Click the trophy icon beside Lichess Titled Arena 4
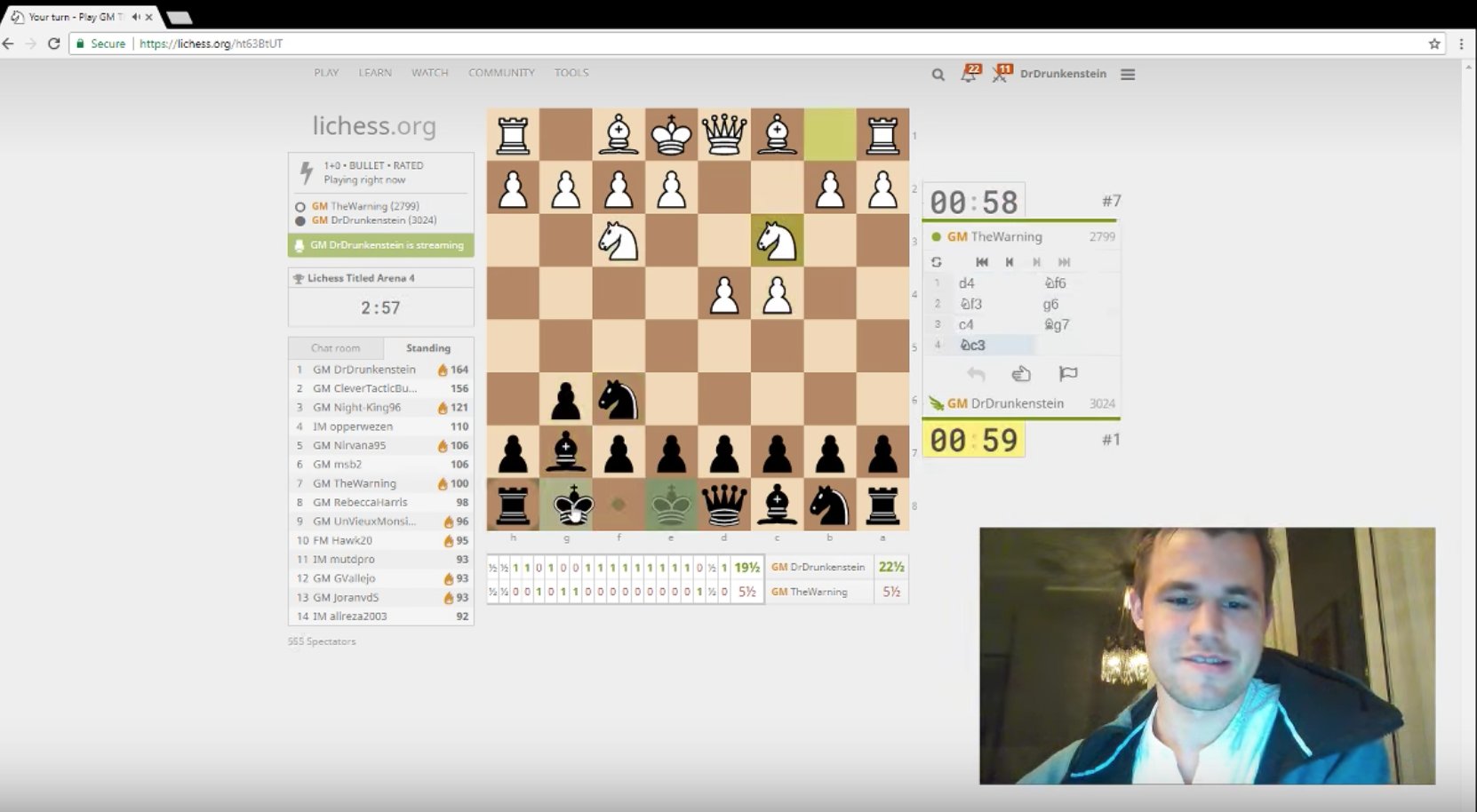1477x812 pixels. [299, 278]
